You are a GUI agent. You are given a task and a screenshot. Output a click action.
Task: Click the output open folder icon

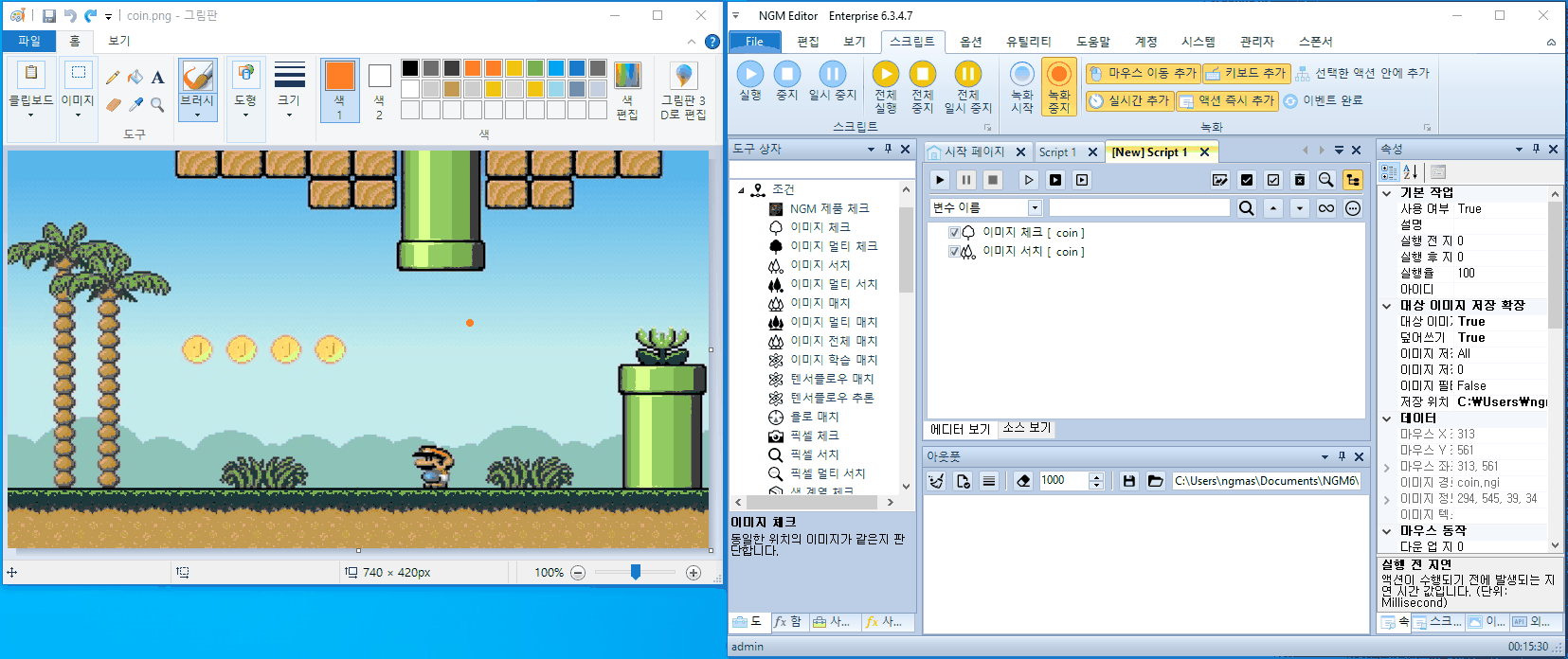coord(1155,481)
